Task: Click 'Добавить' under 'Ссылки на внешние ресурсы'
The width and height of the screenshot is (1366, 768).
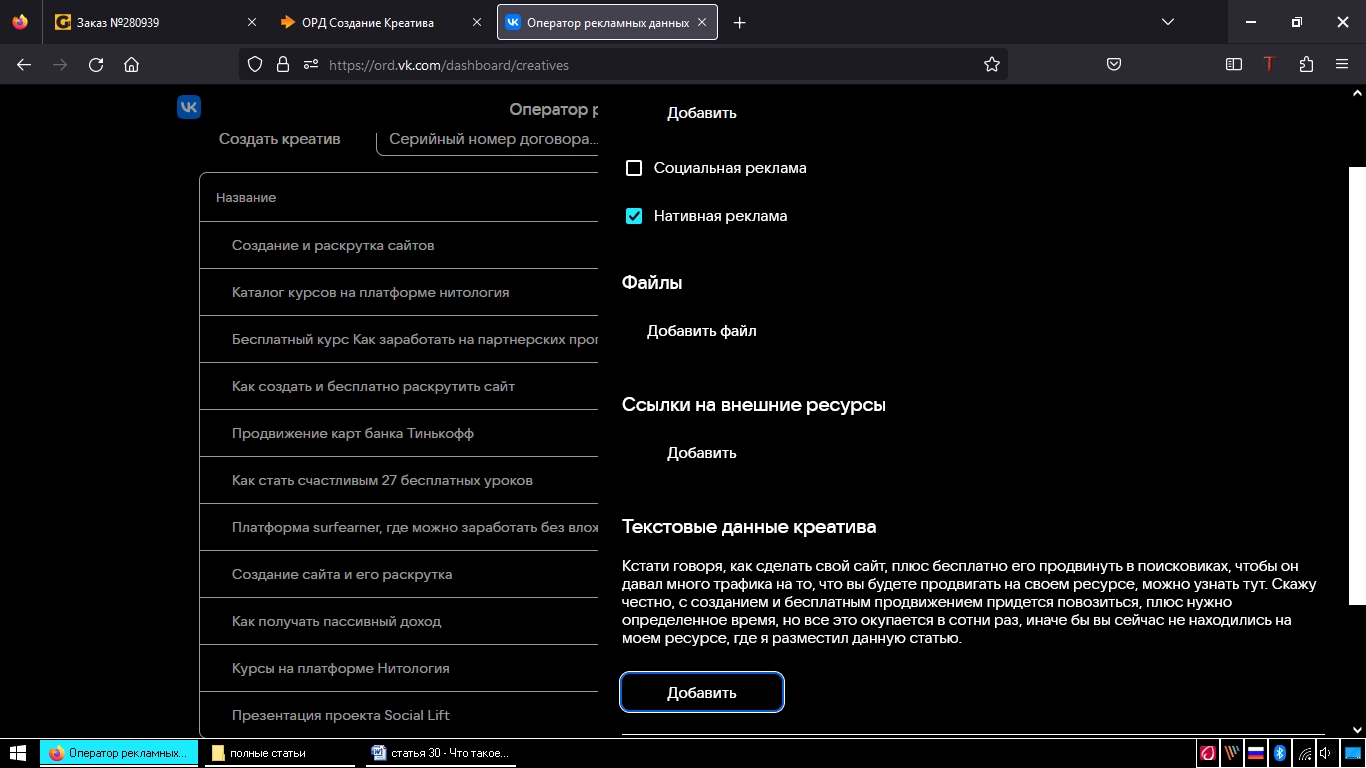Action: pos(702,453)
